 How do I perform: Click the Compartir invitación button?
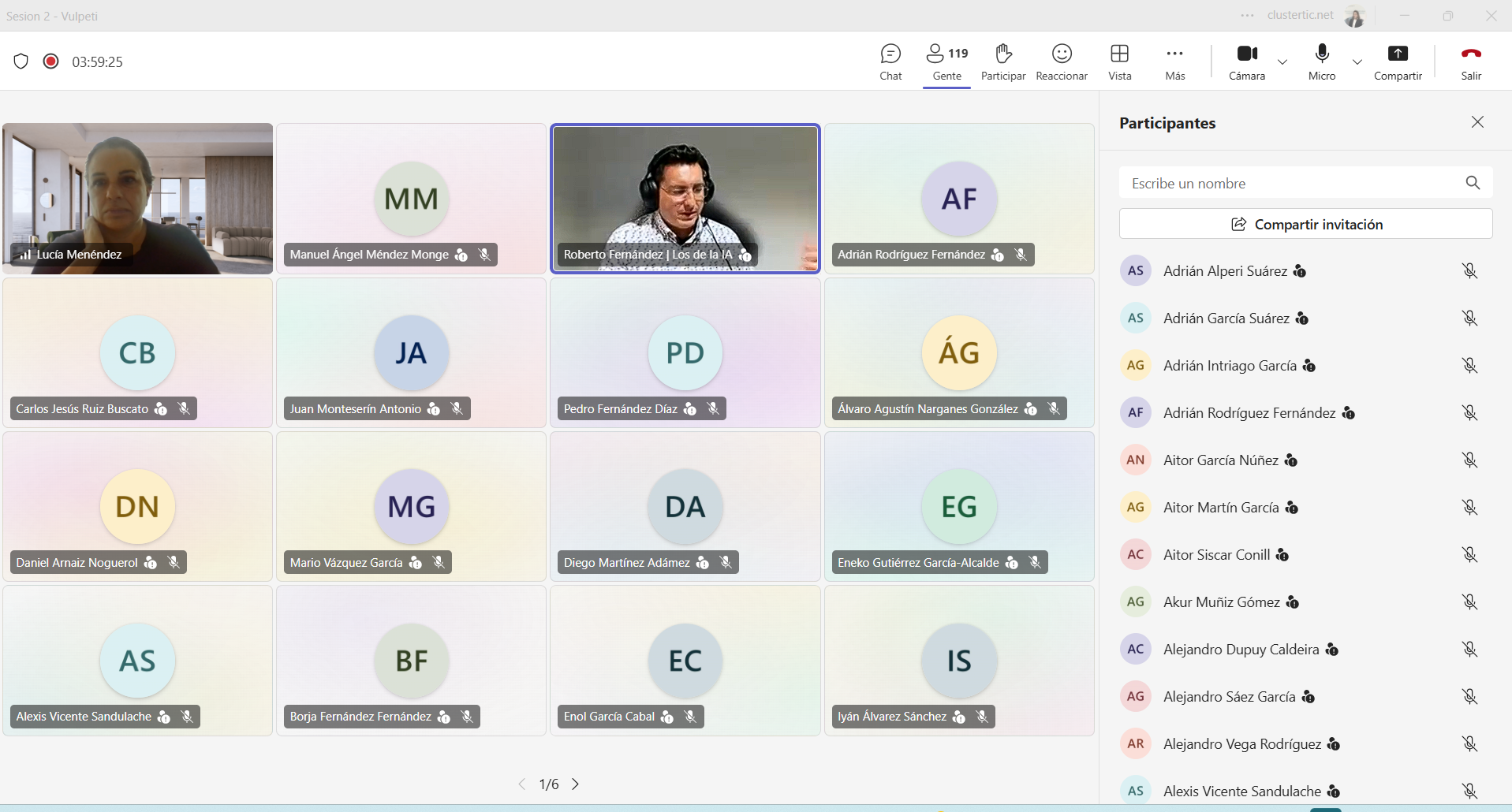1305,224
